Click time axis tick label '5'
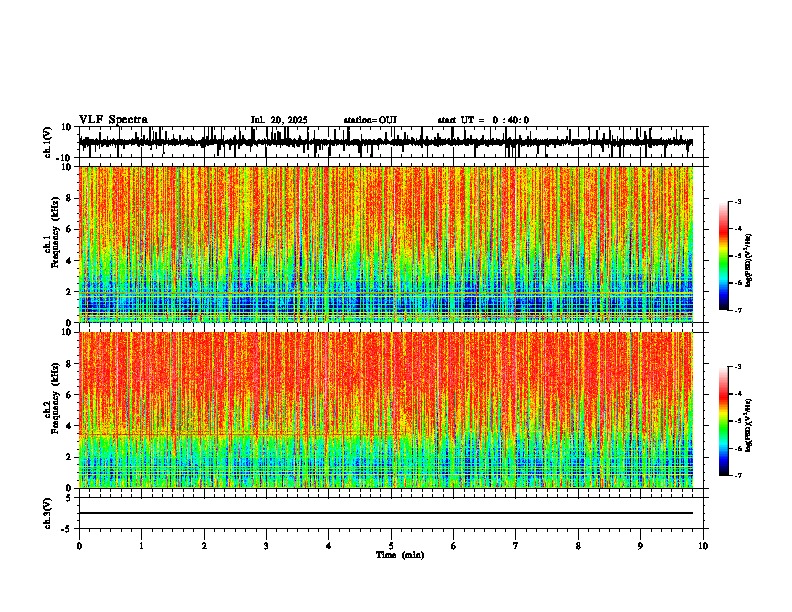The height and width of the screenshot is (612, 792). coord(391,546)
